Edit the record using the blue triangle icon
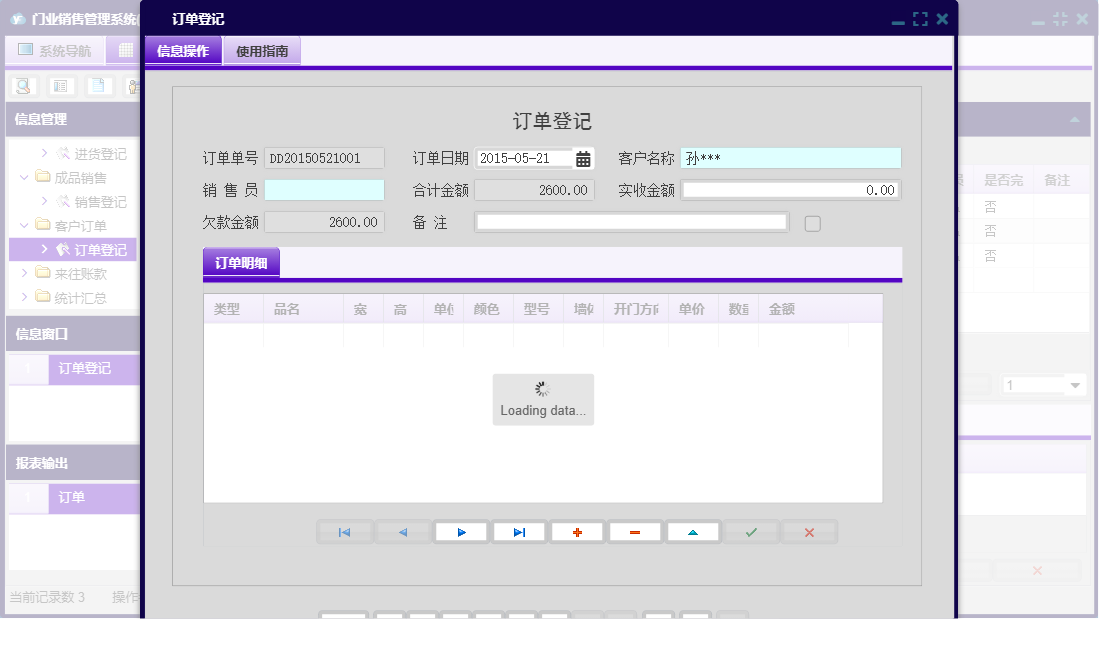Screen dimensions: 1099x655 [x=693, y=531]
